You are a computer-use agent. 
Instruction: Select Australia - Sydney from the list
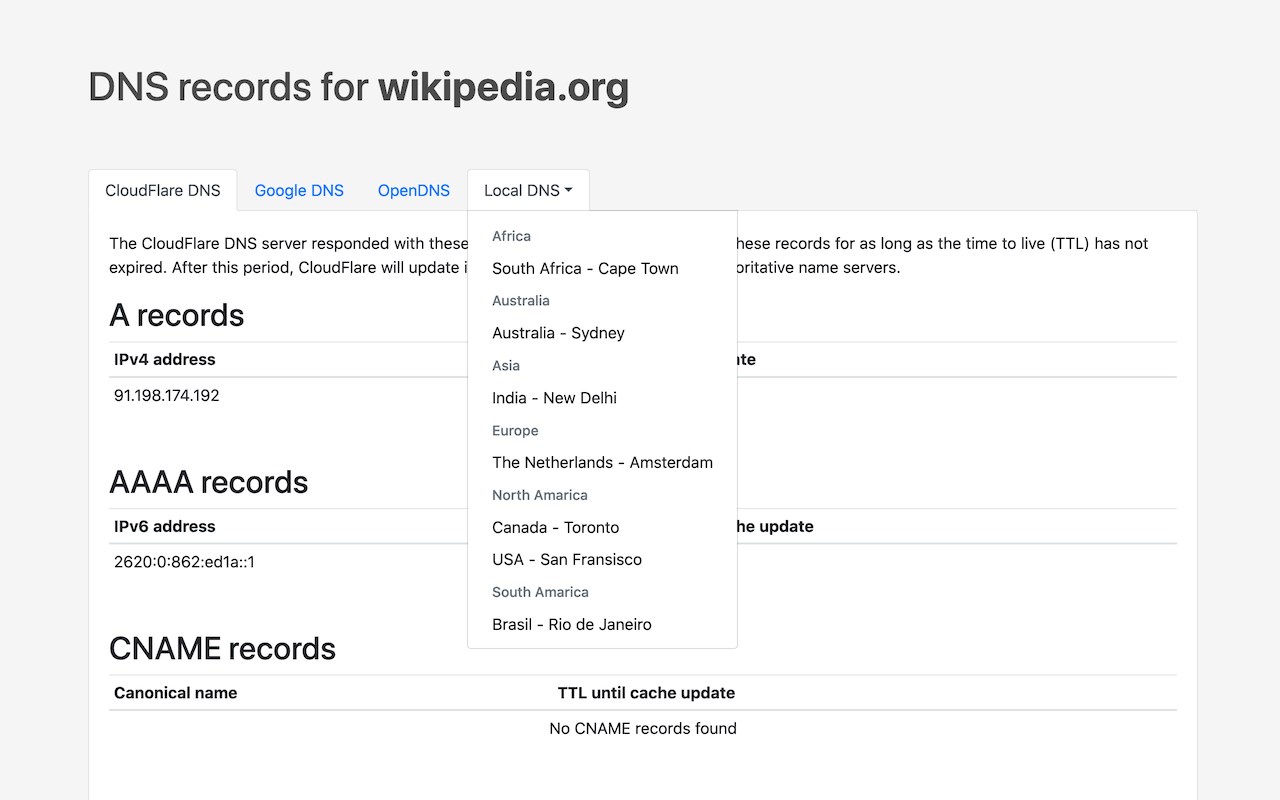click(558, 333)
